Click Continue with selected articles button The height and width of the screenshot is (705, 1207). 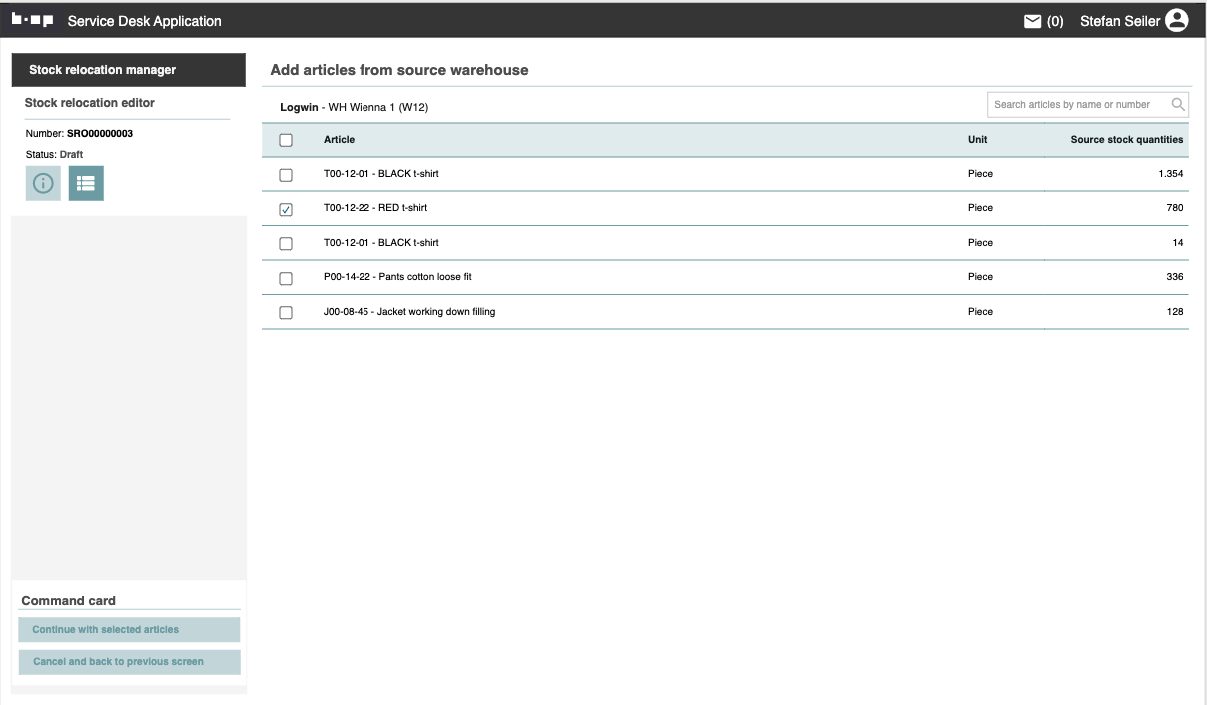(129, 630)
